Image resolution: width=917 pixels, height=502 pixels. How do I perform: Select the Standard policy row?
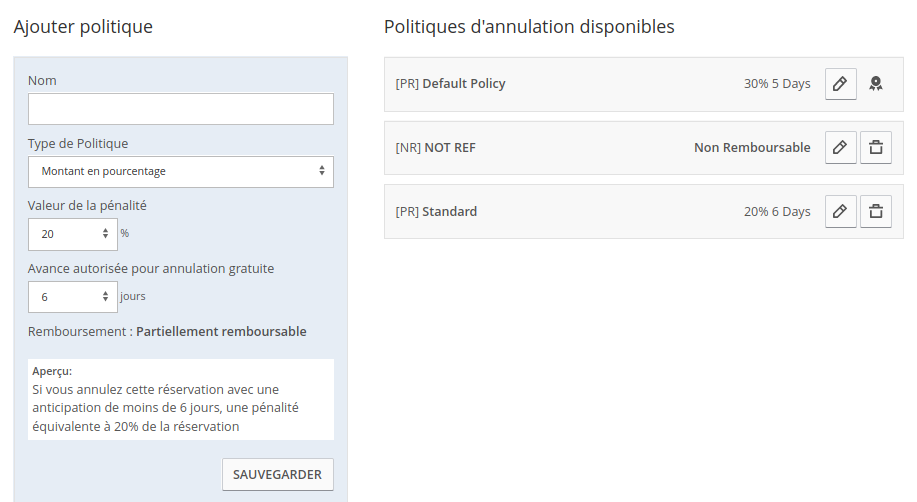pyautogui.click(x=643, y=212)
